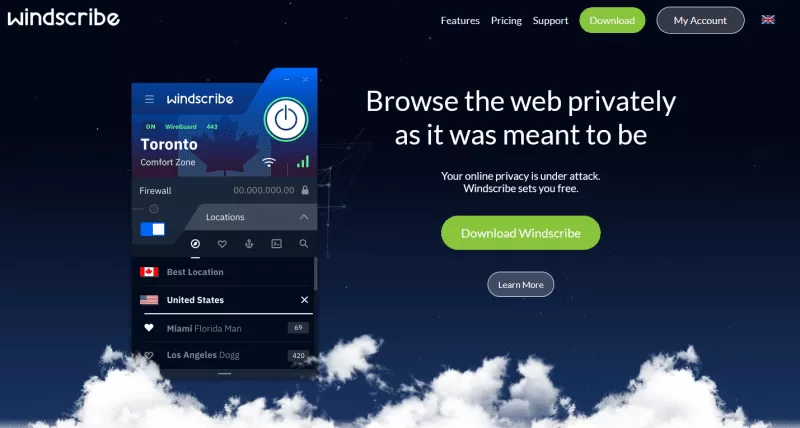Open the static IP anchor tab icon

point(249,244)
